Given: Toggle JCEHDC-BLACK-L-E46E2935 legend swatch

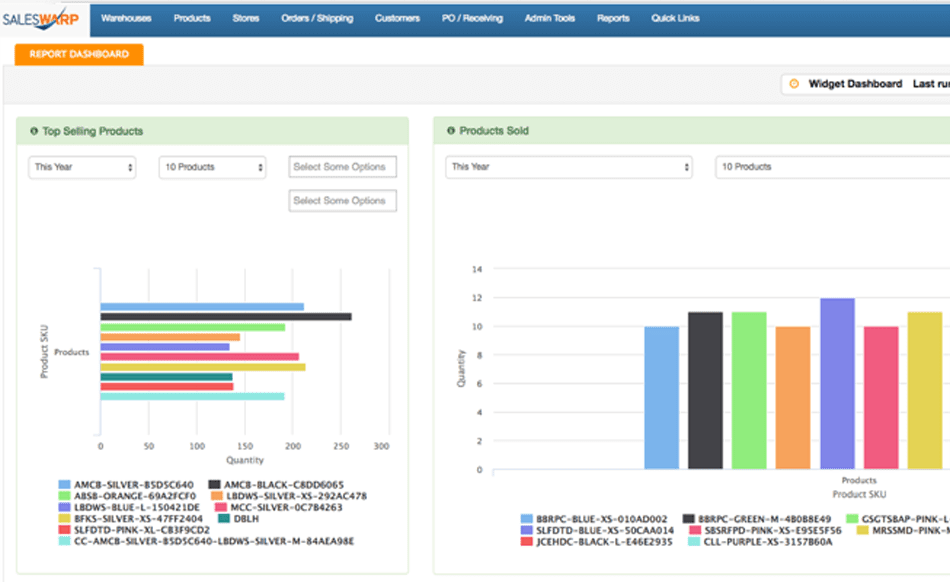Looking at the screenshot, I should (x=526, y=541).
